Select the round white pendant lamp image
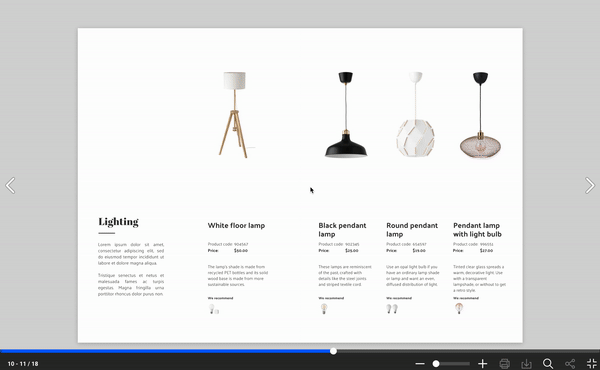The image size is (600, 370). pyautogui.click(x=415, y=114)
